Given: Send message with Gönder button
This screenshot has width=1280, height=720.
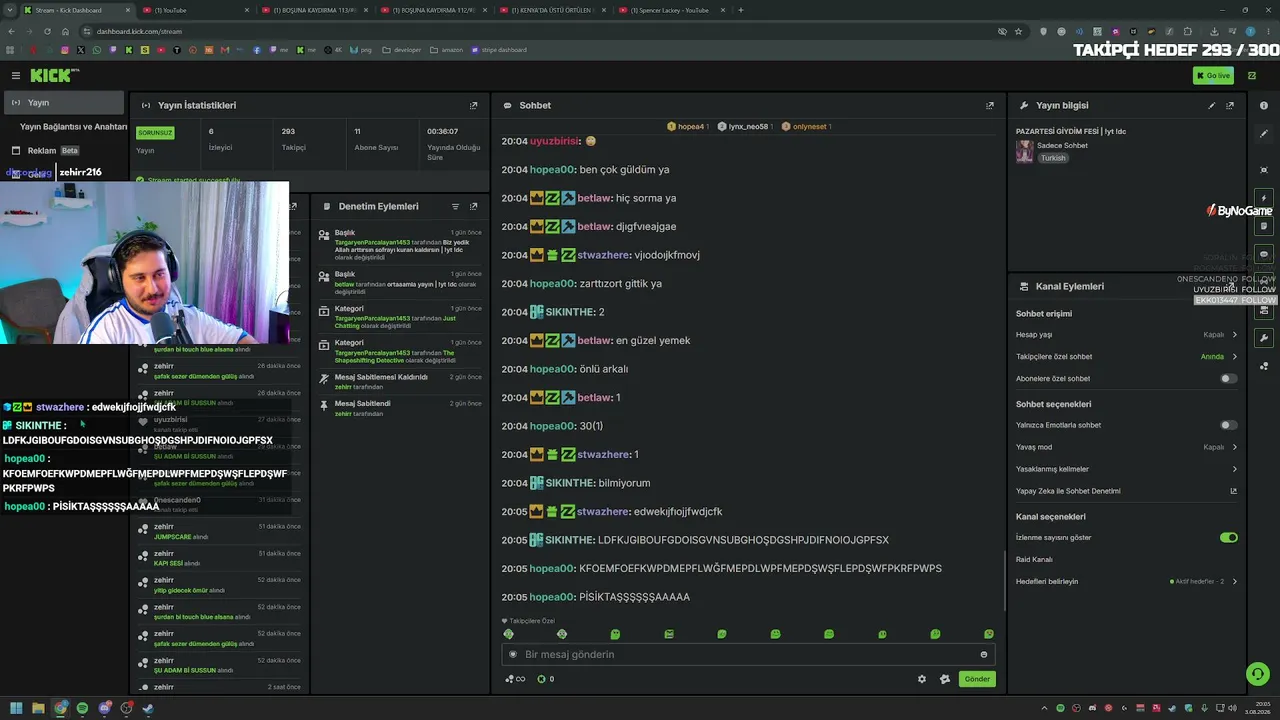Looking at the screenshot, I should coord(977,679).
